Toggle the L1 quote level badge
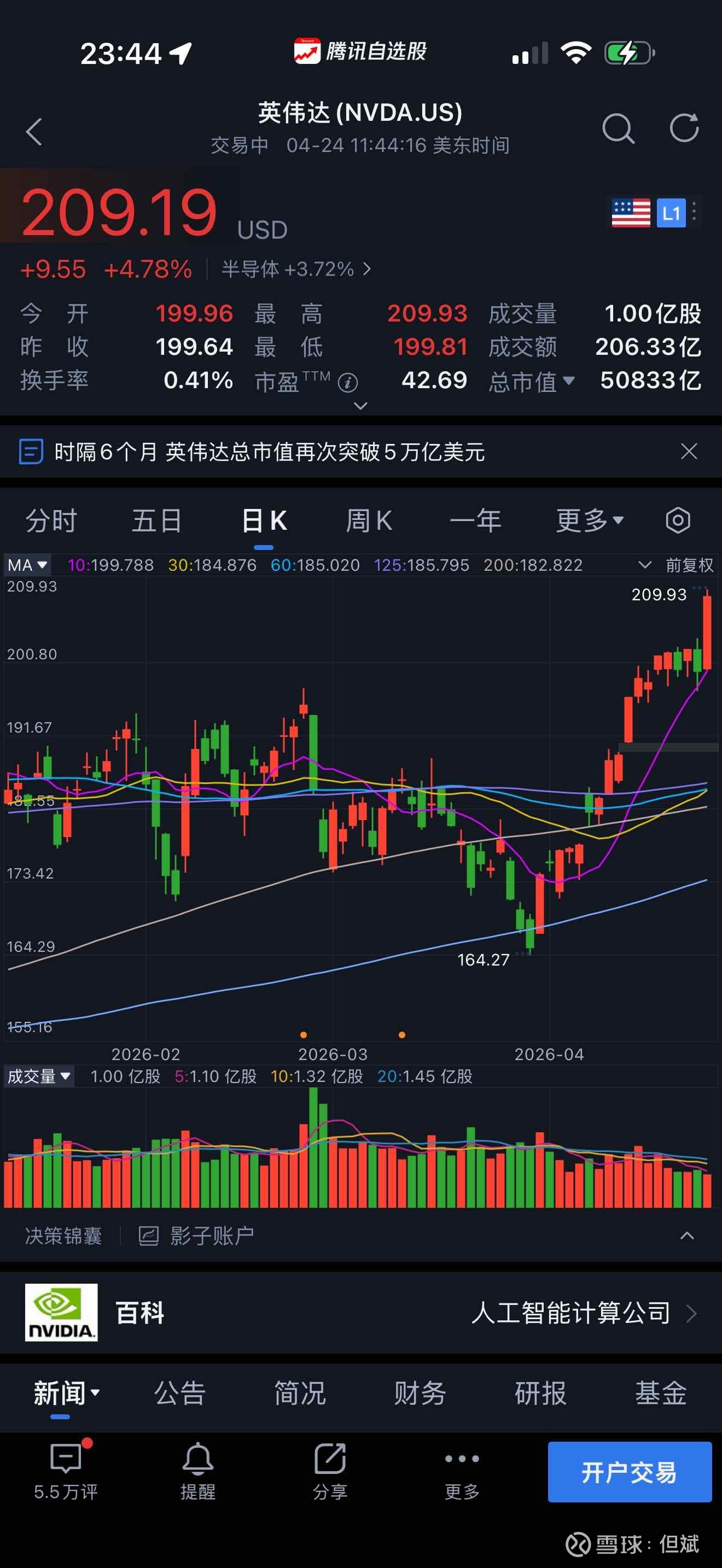 671,213
